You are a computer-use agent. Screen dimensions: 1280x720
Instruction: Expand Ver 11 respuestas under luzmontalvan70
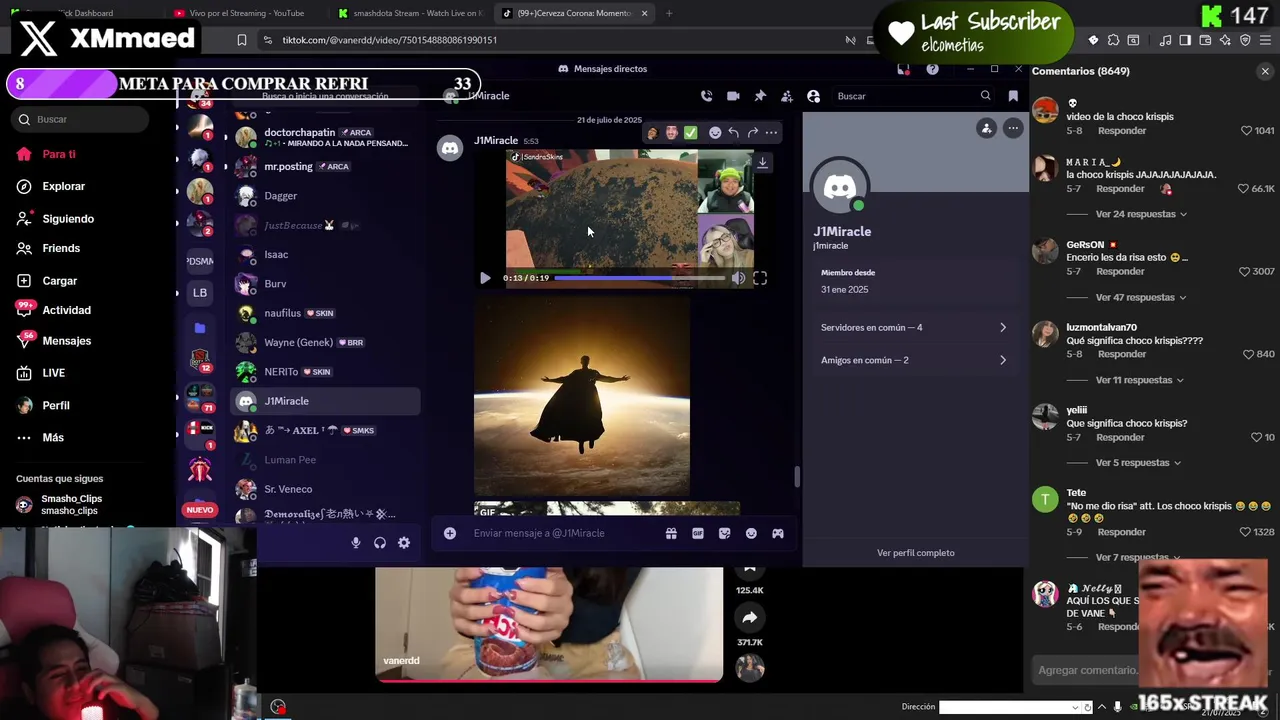pyautogui.click(x=1140, y=380)
